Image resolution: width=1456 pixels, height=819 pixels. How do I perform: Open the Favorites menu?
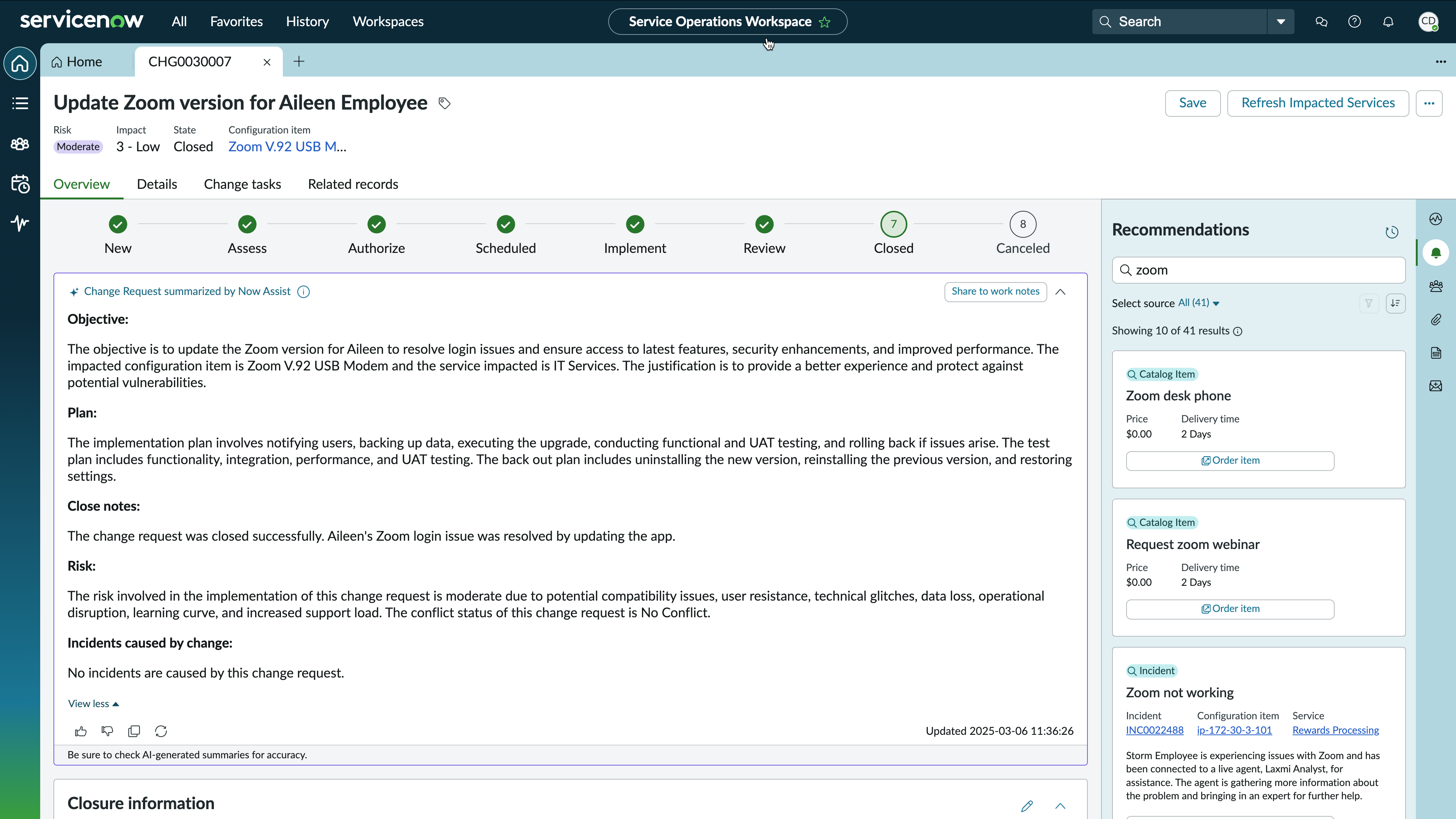(x=236, y=22)
